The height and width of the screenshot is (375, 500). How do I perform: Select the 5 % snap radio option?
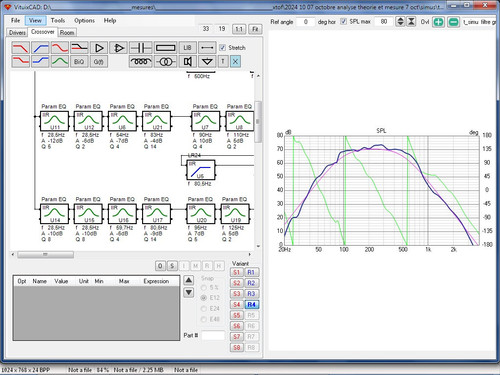pyautogui.click(x=204, y=287)
